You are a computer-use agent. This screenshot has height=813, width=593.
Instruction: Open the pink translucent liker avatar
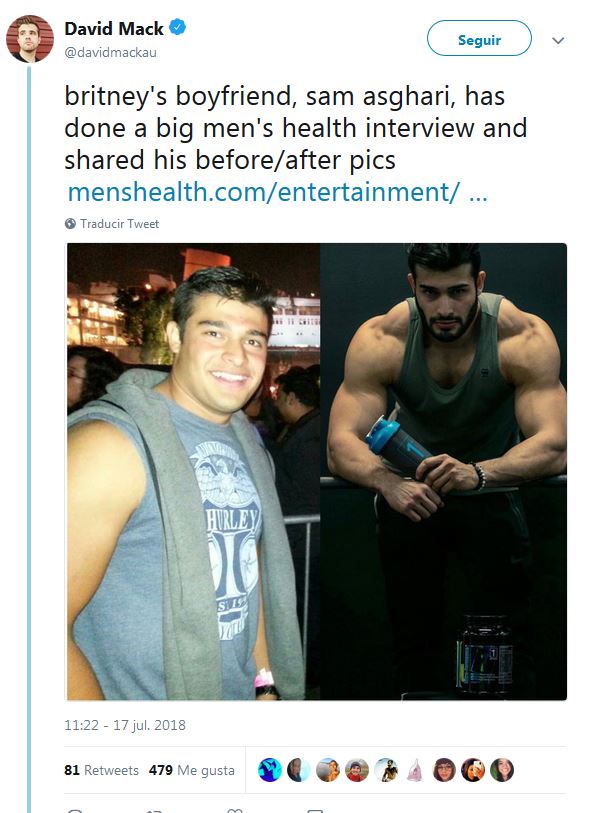click(415, 769)
